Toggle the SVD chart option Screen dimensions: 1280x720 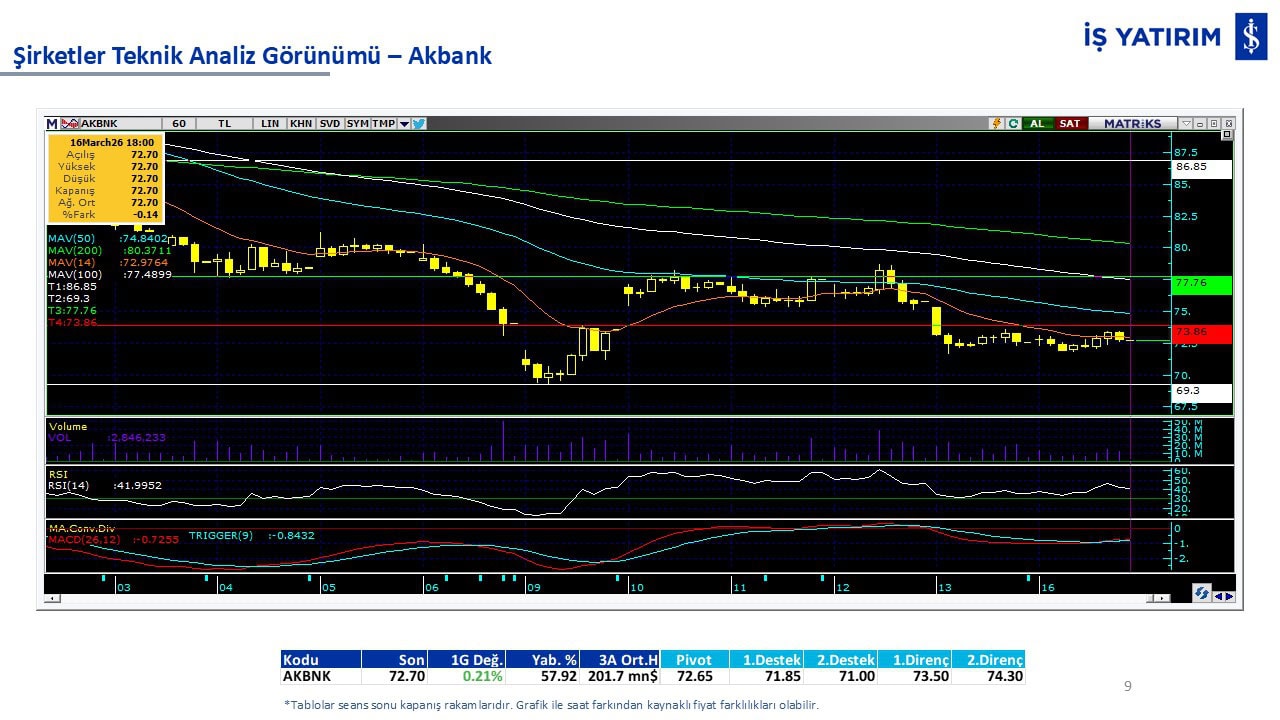point(330,124)
